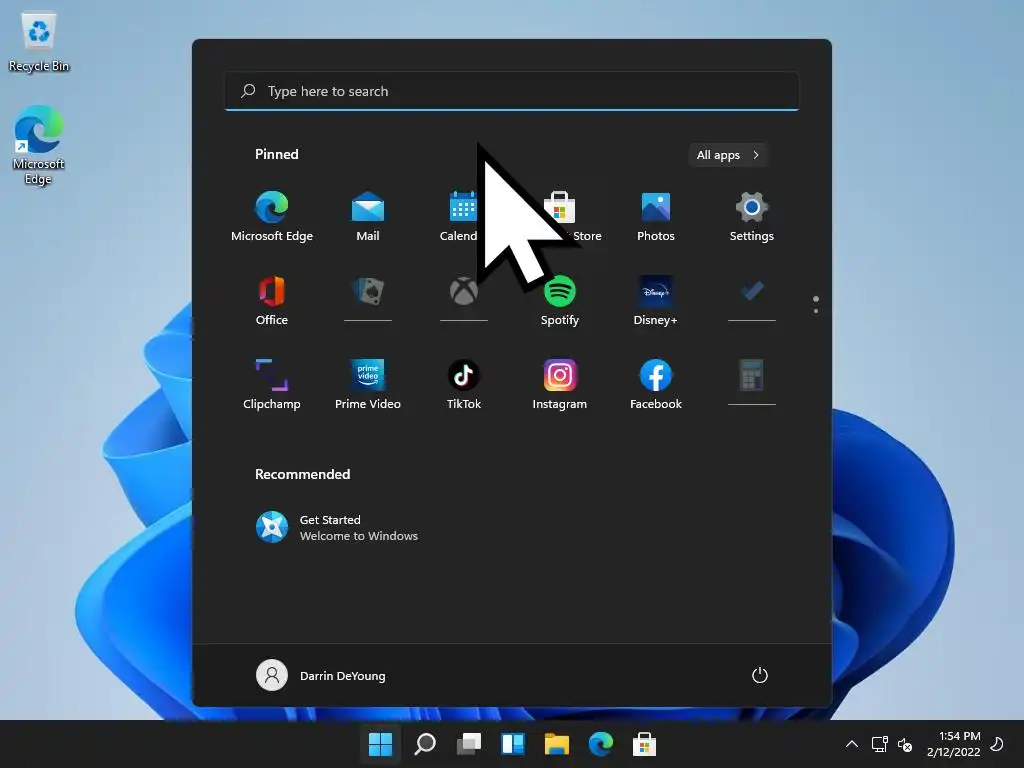Open the Photos app
Viewport: 1024px width, 768px height.
tap(656, 217)
